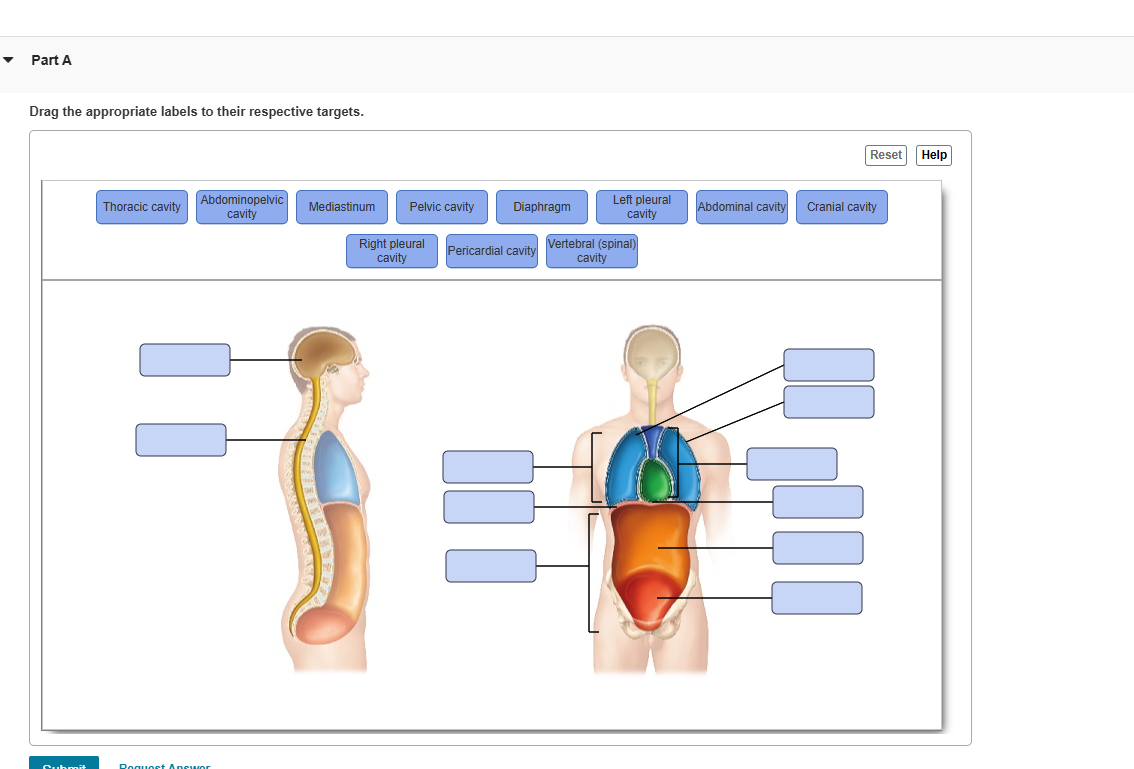
Task: Click the blank target beside the lower torso bracket
Action: 491,566
